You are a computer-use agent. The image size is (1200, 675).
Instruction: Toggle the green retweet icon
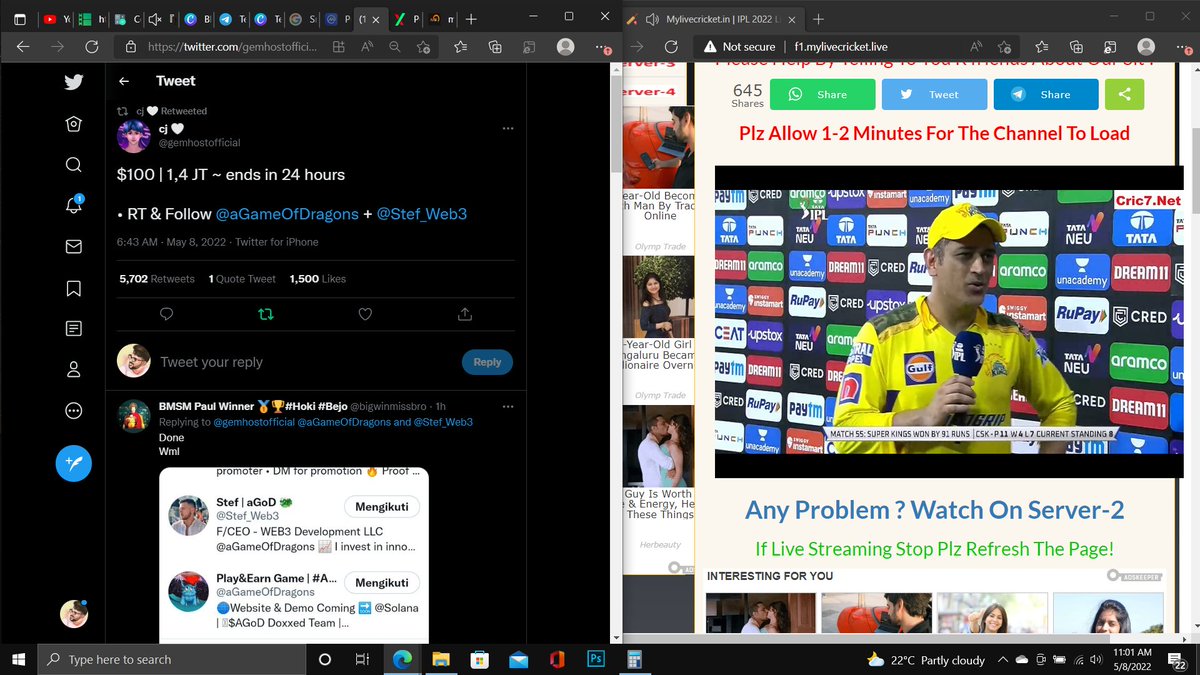pyautogui.click(x=266, y=314)
